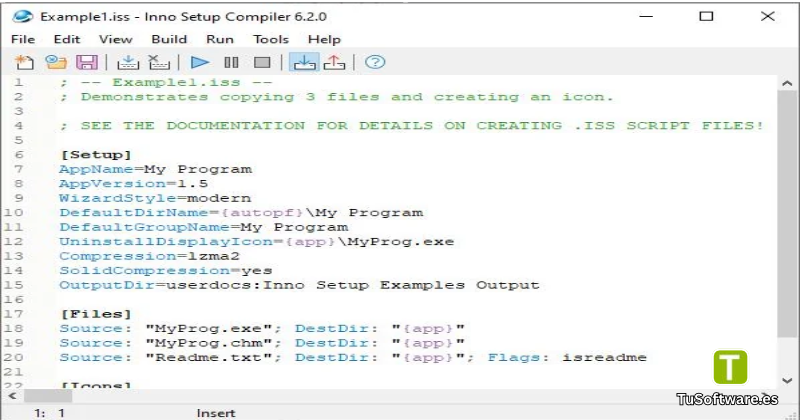Click the Flags: keyword on line 20

(x=518, y=357)
